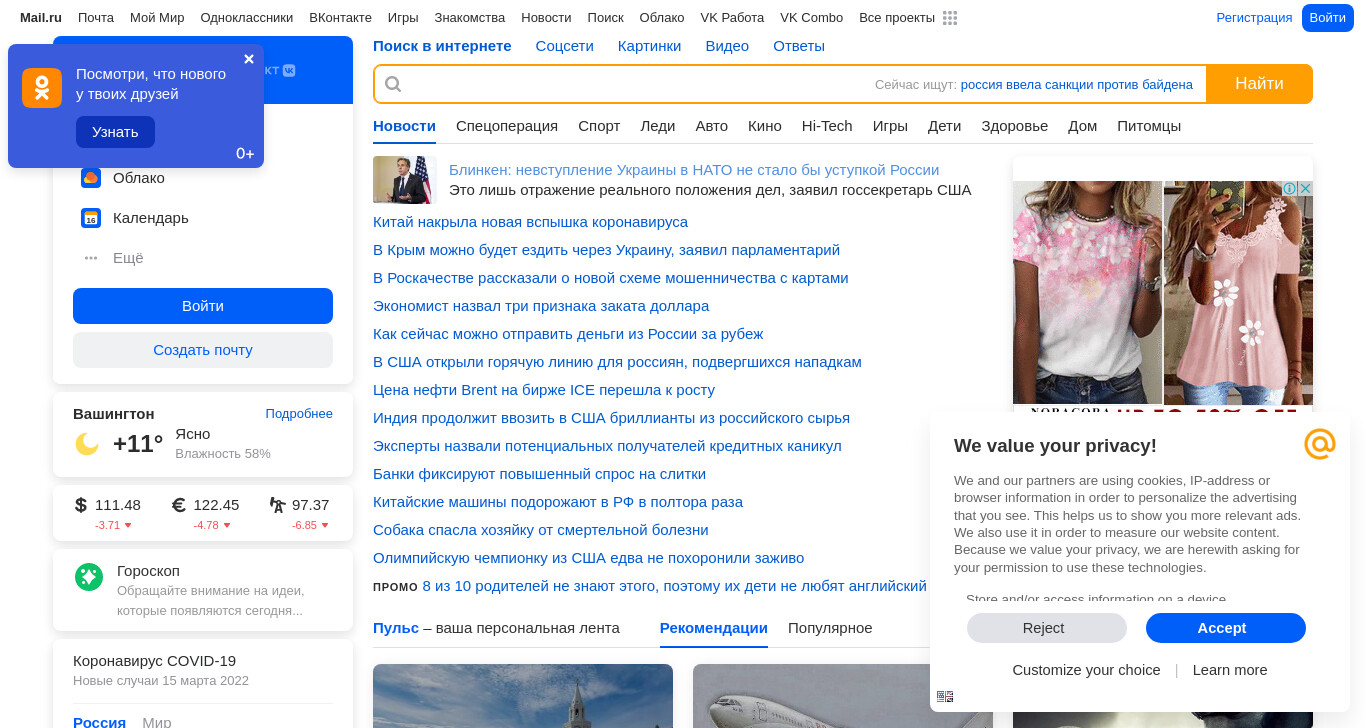This screenshot has height=728, width=1366.
Task: Select the Спорт news tab
Action: click(x=599, y=126)
